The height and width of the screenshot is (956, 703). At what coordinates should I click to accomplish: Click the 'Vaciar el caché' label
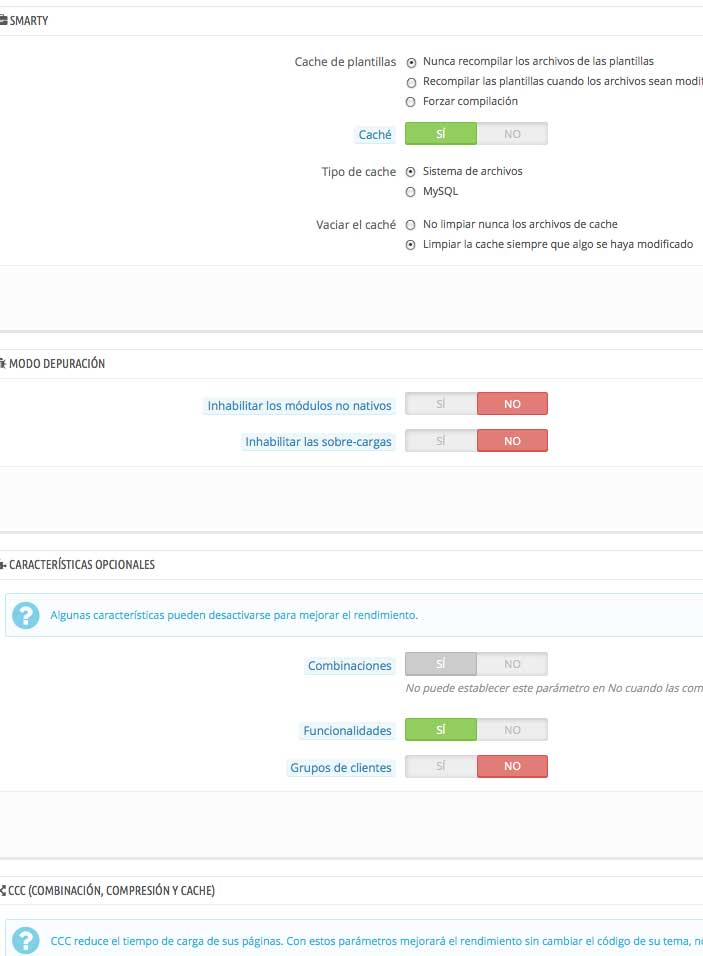tap(356, 225)
